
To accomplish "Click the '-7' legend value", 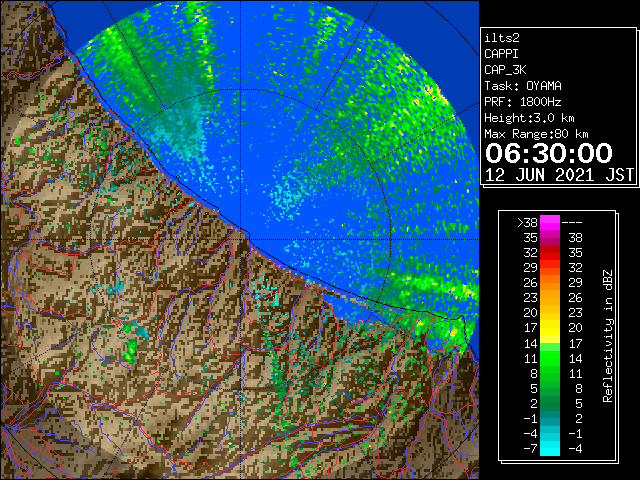I will tap(530, 448).
